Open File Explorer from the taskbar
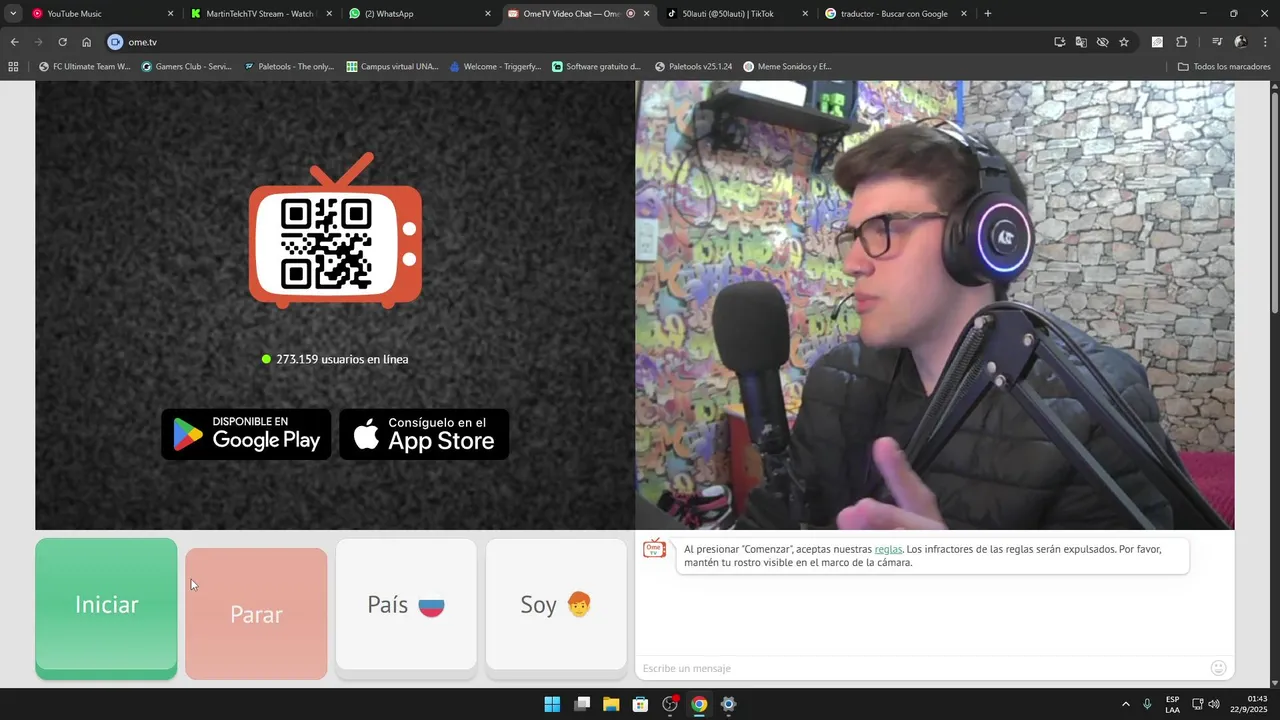 coord(611,704)
